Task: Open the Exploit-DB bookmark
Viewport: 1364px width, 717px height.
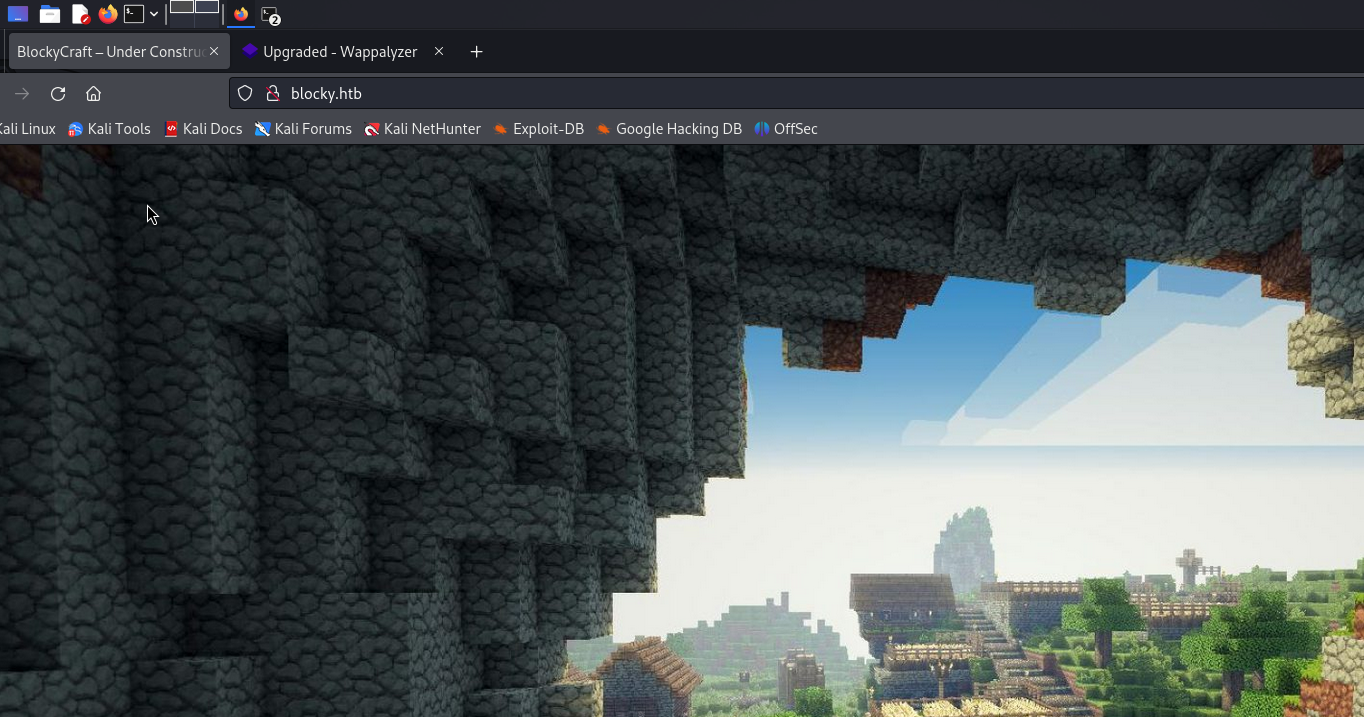Action: coord(539,129)
